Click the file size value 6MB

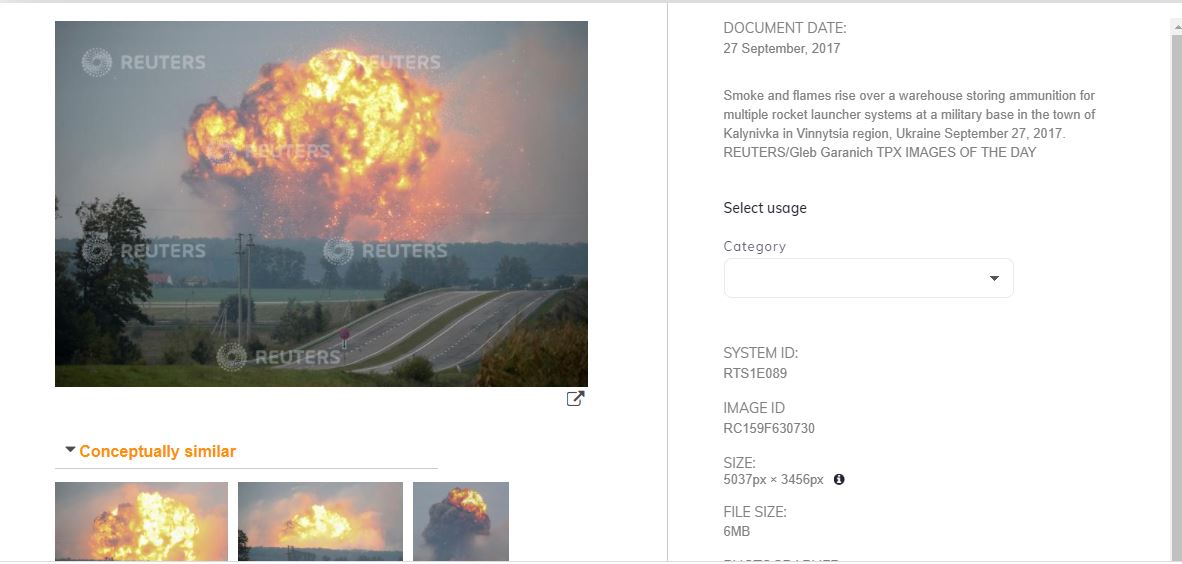tap(736, 532)
